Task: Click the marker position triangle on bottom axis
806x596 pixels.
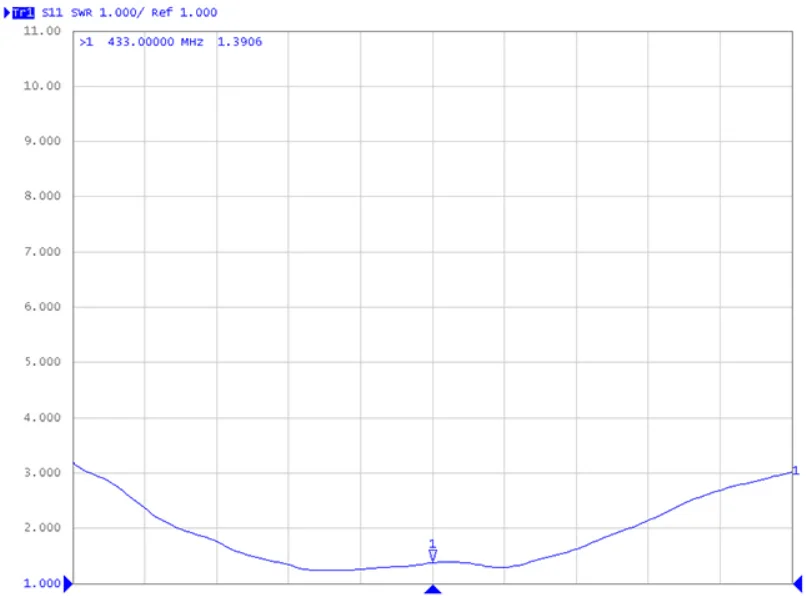Action: (433, 589)
